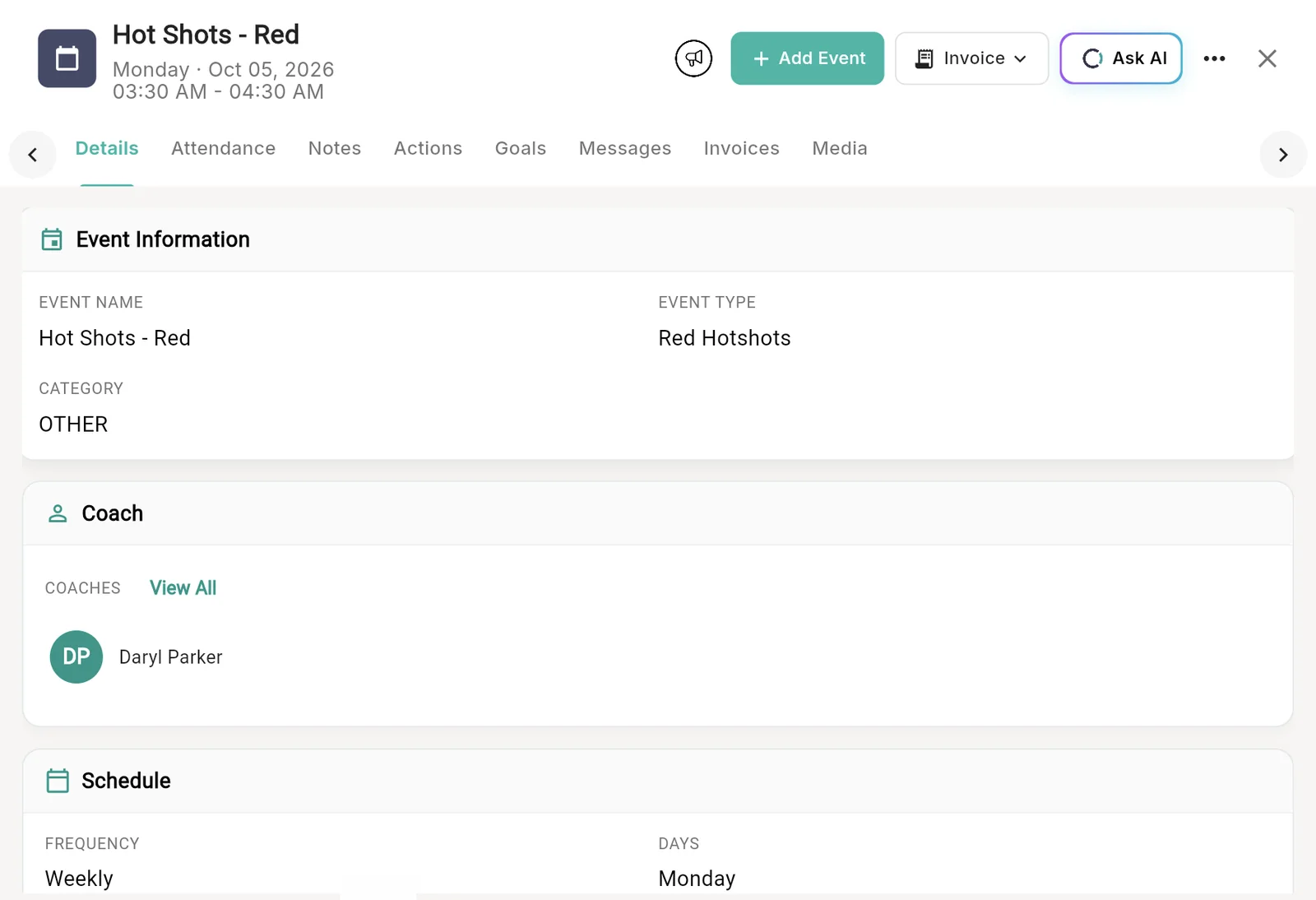The image size is (1316, 900).
Task: Click the Schedule section calendar icon
Action: 58,781
